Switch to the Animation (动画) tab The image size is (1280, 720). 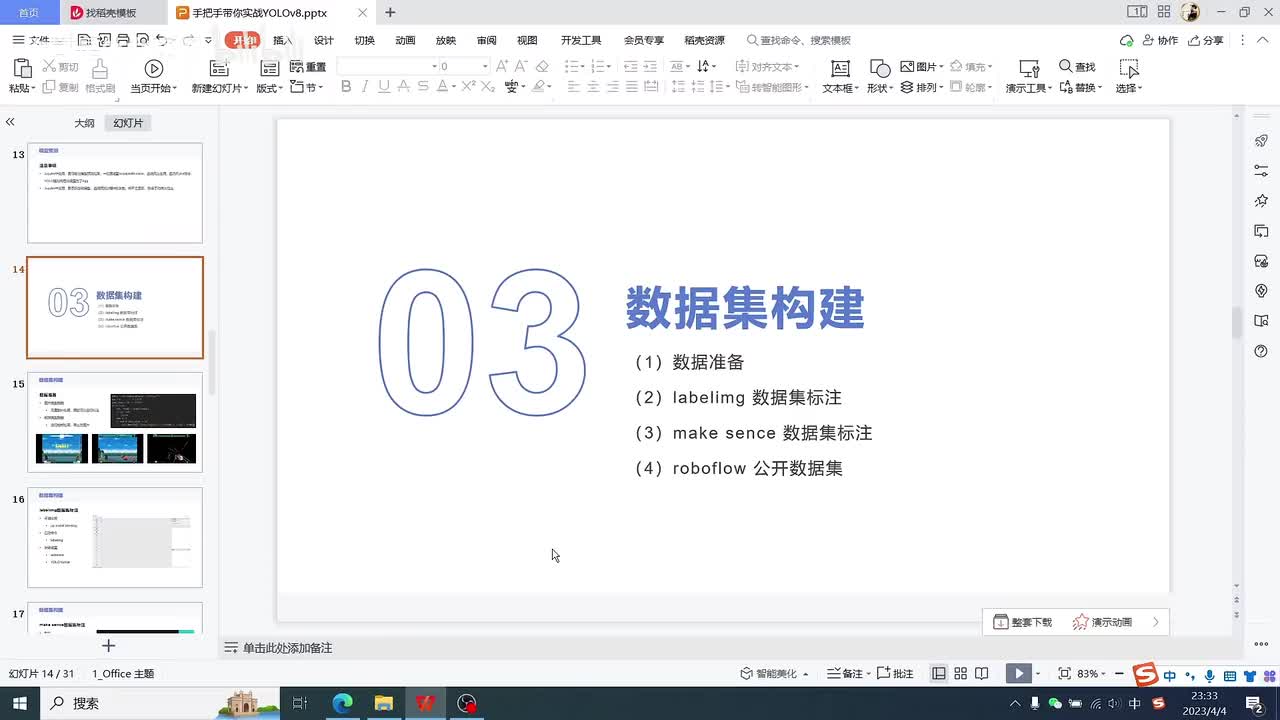pos(405,40)
